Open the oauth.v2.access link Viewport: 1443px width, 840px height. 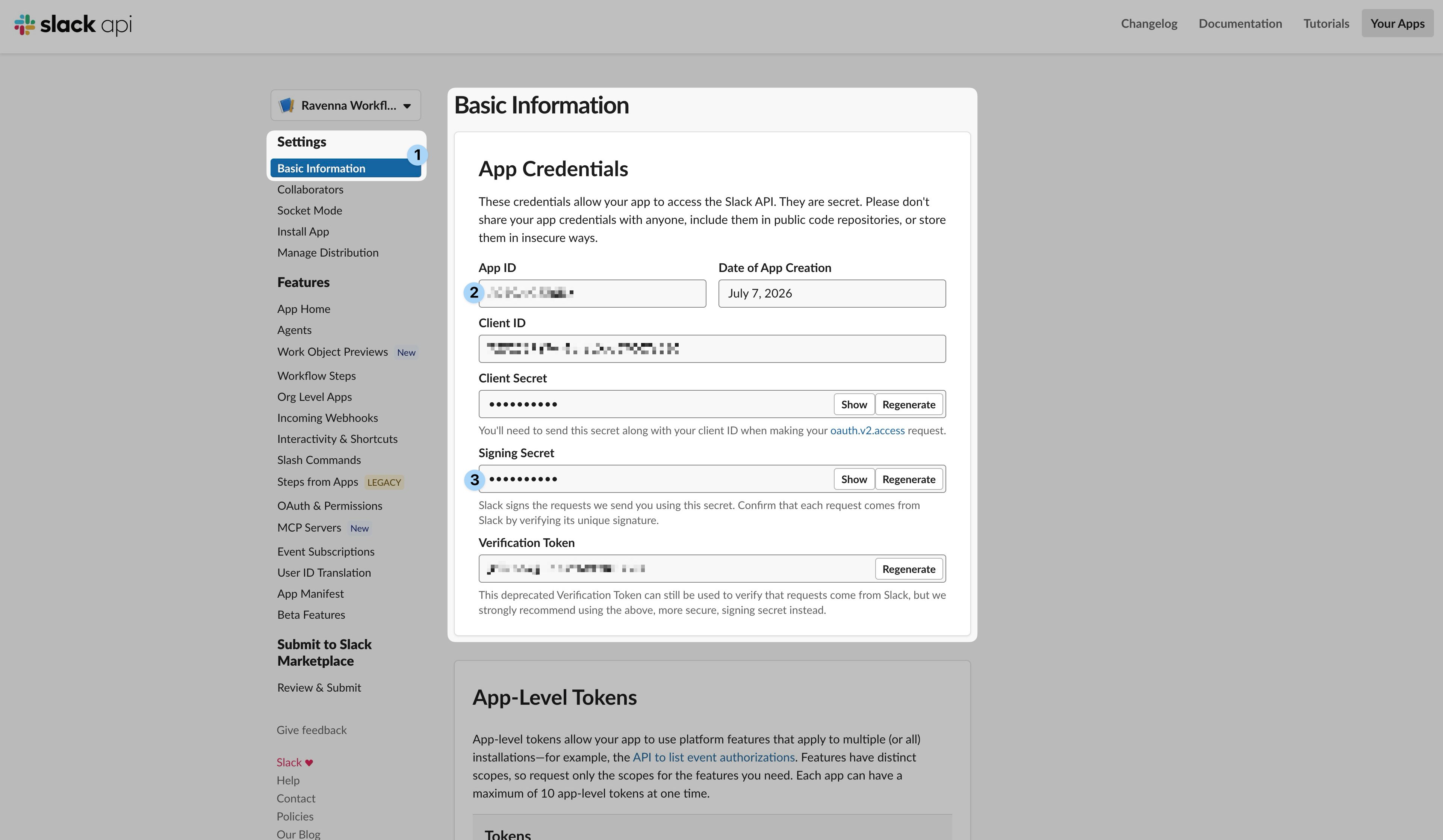pyautogui.click(x=867, y=431)
